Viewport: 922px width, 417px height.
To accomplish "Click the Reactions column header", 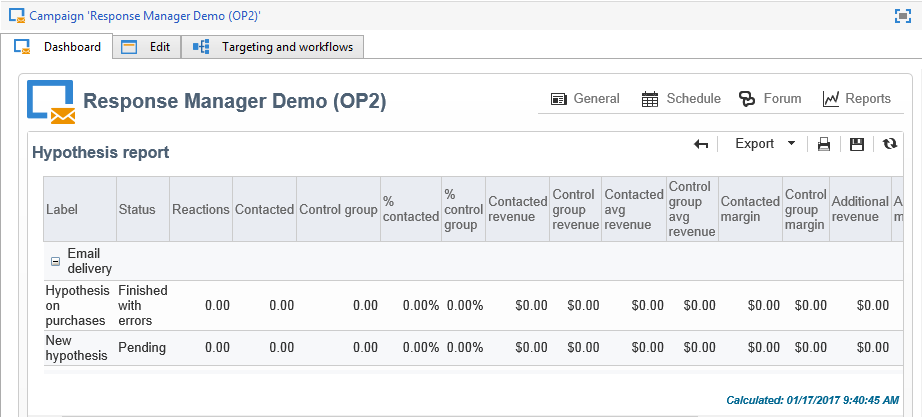I will pos(201,209).
